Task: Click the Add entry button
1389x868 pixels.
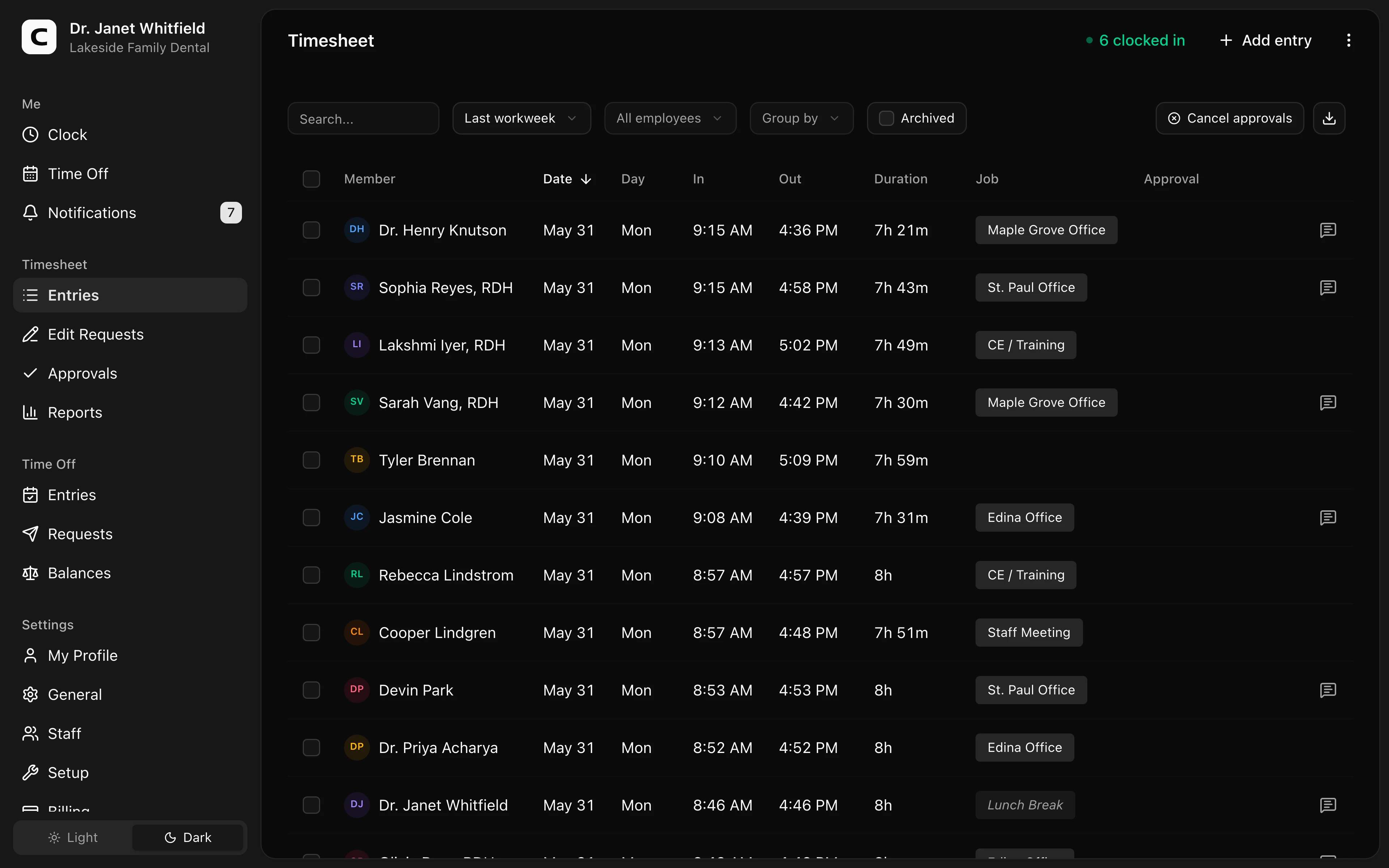Action: tap(1265, 40)
